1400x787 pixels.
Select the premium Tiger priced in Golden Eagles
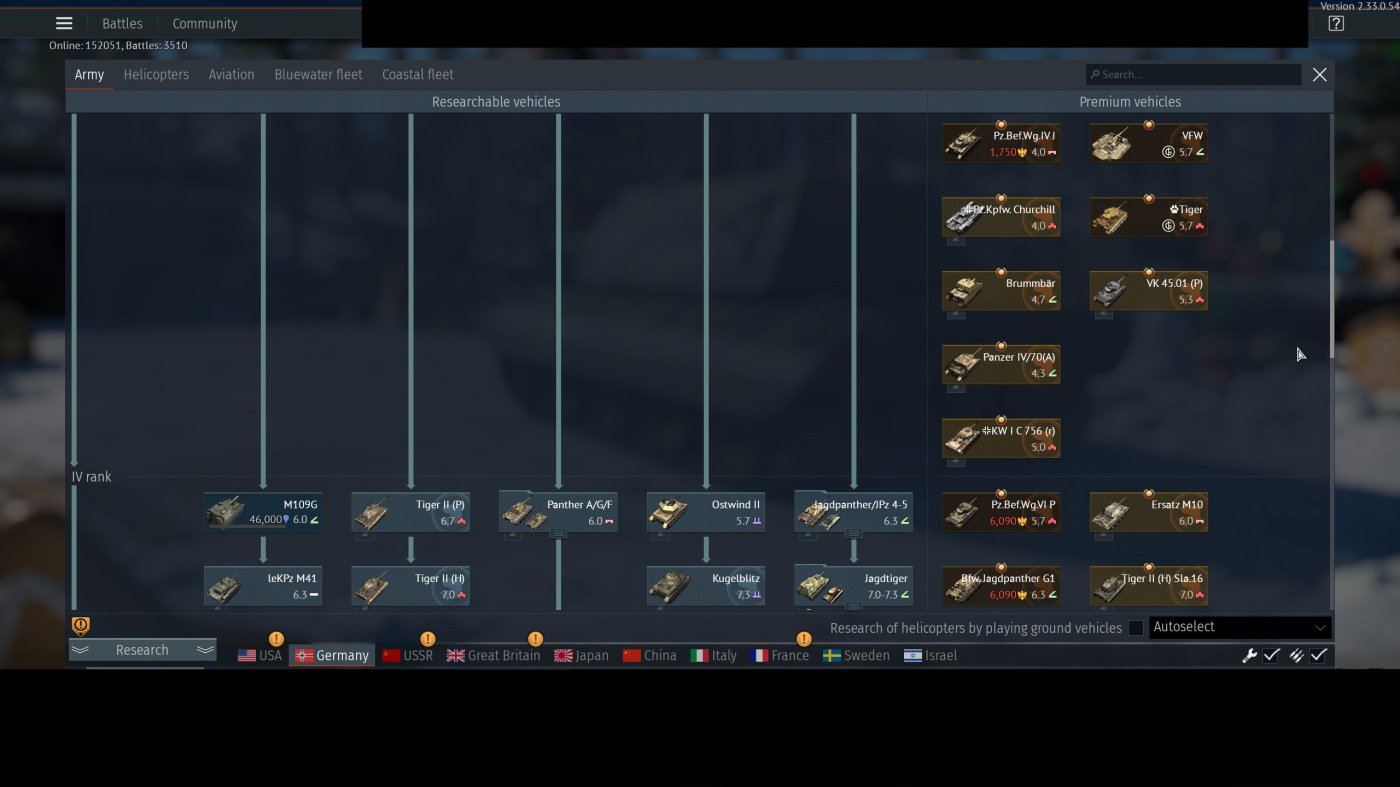[1148, 217]
